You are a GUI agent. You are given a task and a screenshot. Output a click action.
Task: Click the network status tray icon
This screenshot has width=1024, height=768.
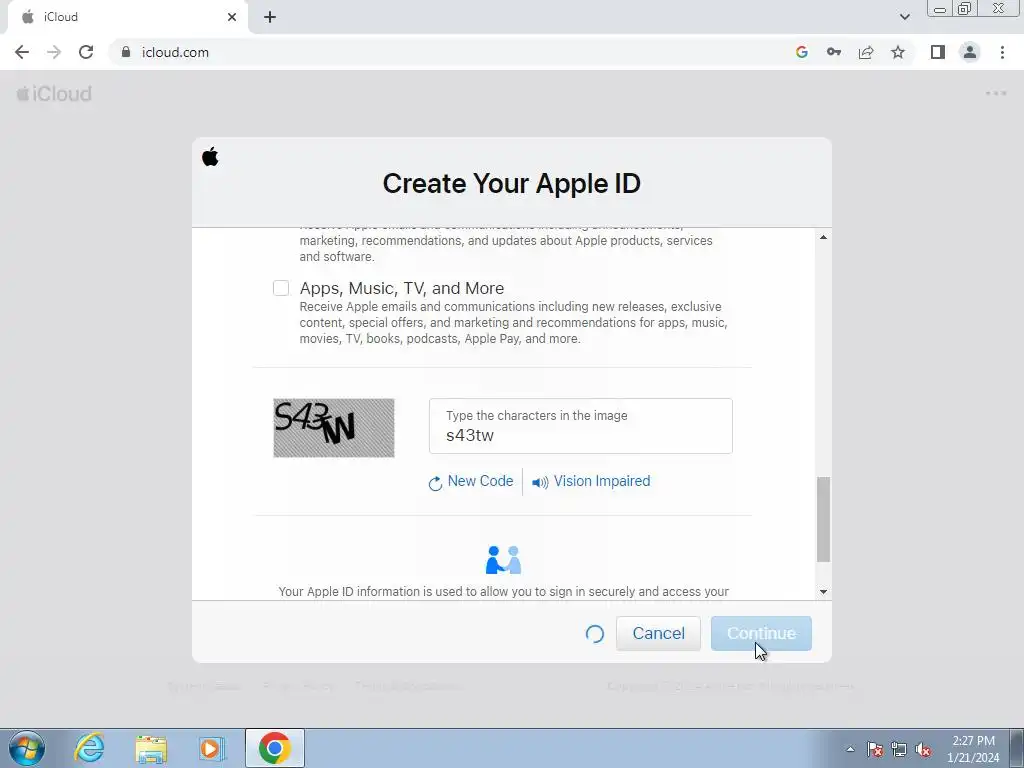coord(899,749)
